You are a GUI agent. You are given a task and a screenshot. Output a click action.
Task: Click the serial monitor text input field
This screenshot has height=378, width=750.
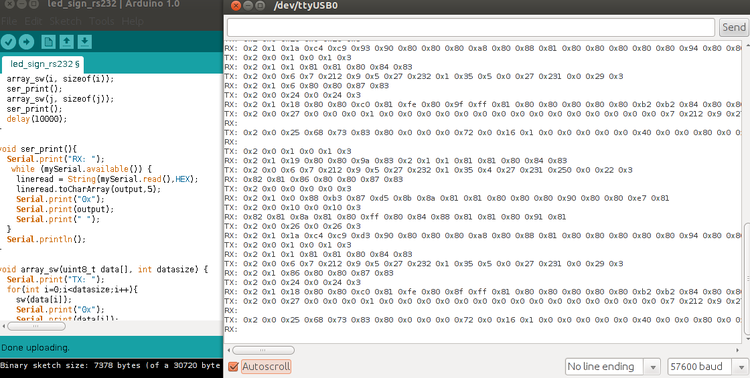click(471, 27)
